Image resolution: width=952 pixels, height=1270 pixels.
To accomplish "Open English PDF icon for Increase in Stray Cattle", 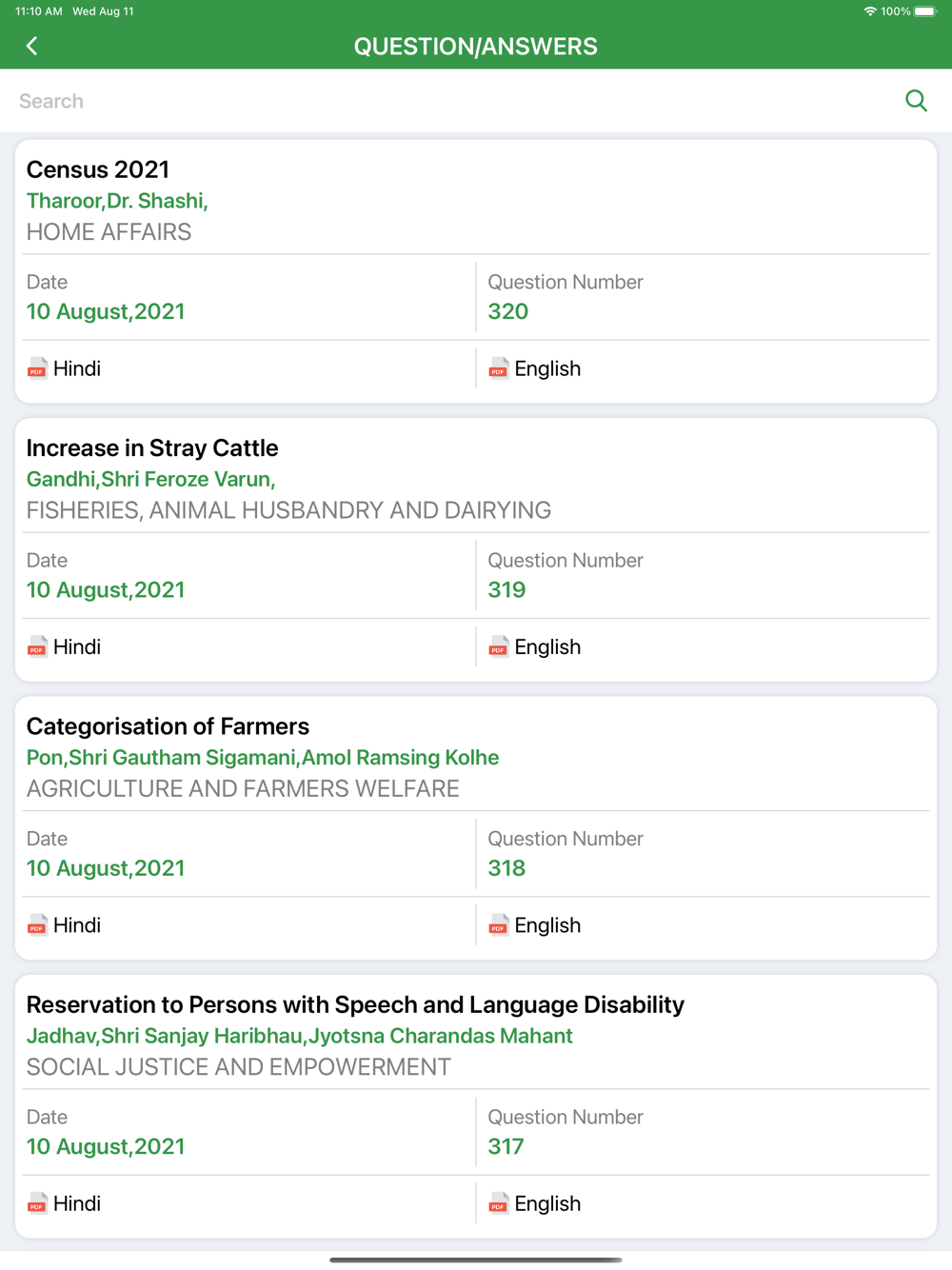I will click(498, 647).
